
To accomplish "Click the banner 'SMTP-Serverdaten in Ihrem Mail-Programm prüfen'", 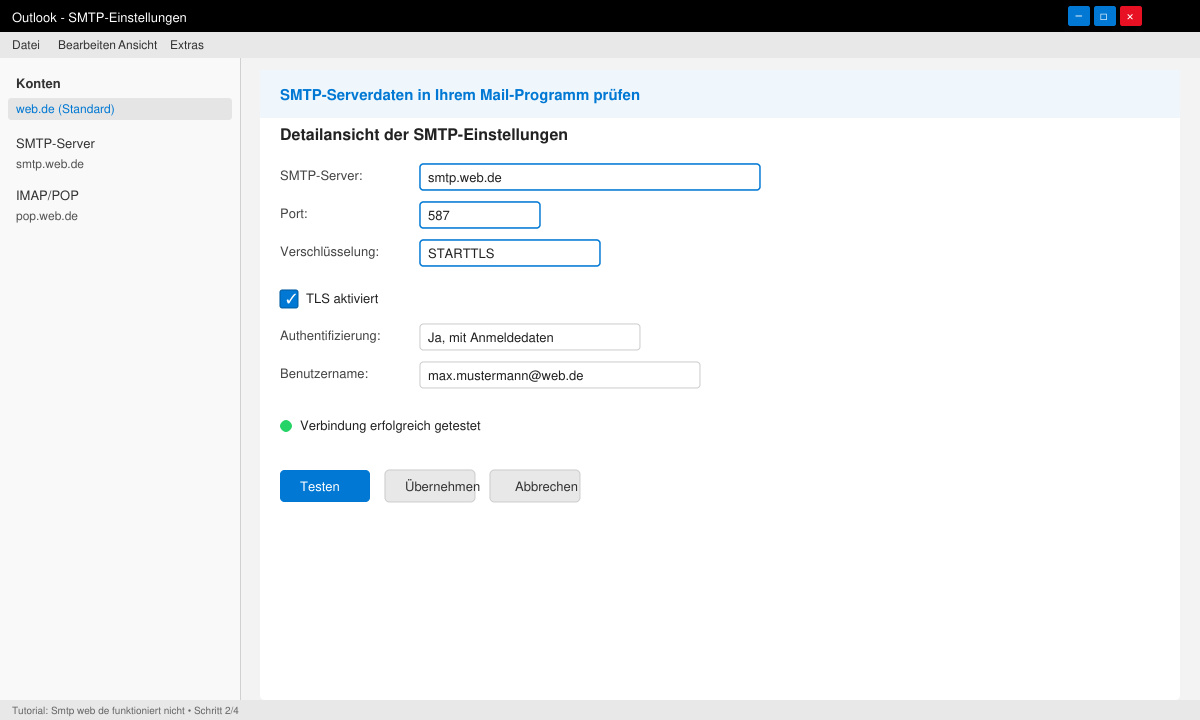I will pyautogui.click(x=460, y=95).
